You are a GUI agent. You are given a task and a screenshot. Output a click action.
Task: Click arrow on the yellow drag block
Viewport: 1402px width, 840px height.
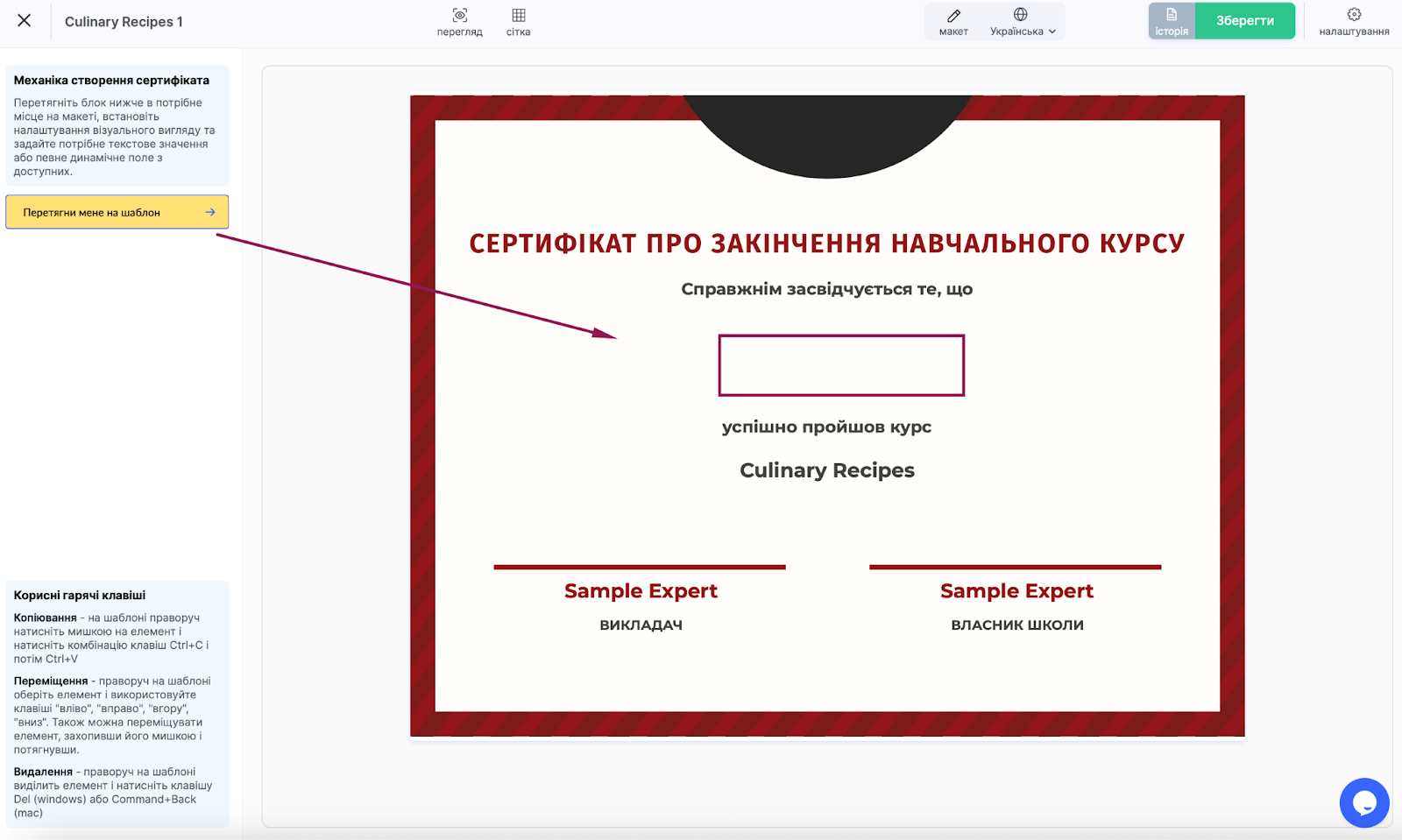pos(210,212)
